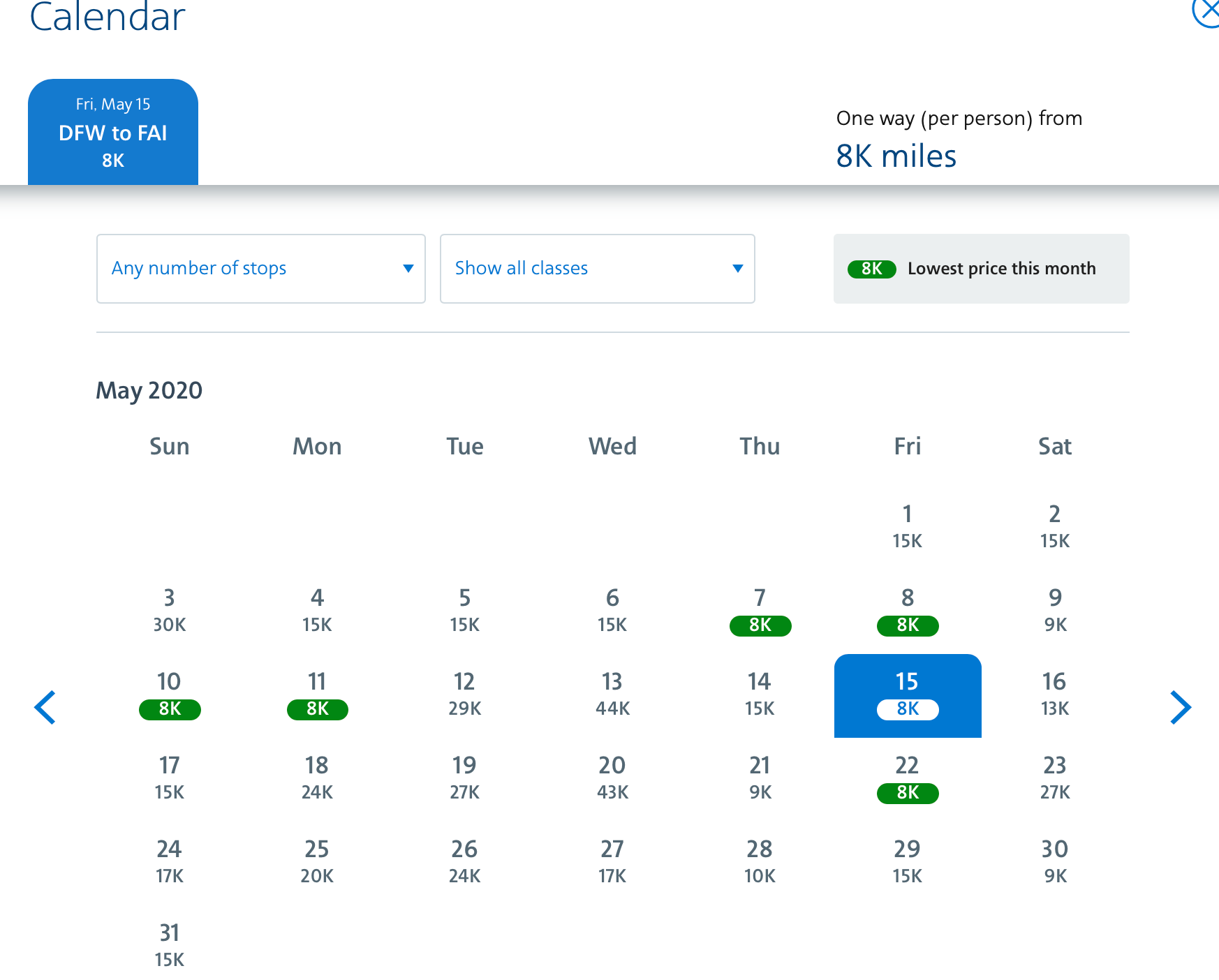This screenshot has width=1219, height=980.
Task: Click the Lowest price this month legend
Action: (x=982, y=269)
